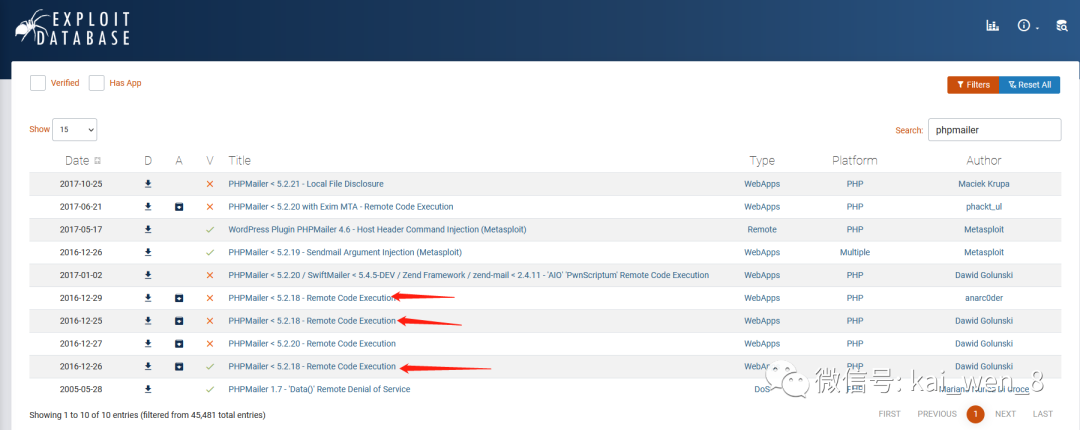Get vulnerable app for 2017-06-21 Exim exploit
1080x430 pixels.
pyautogui.click(x=179, y=207)
